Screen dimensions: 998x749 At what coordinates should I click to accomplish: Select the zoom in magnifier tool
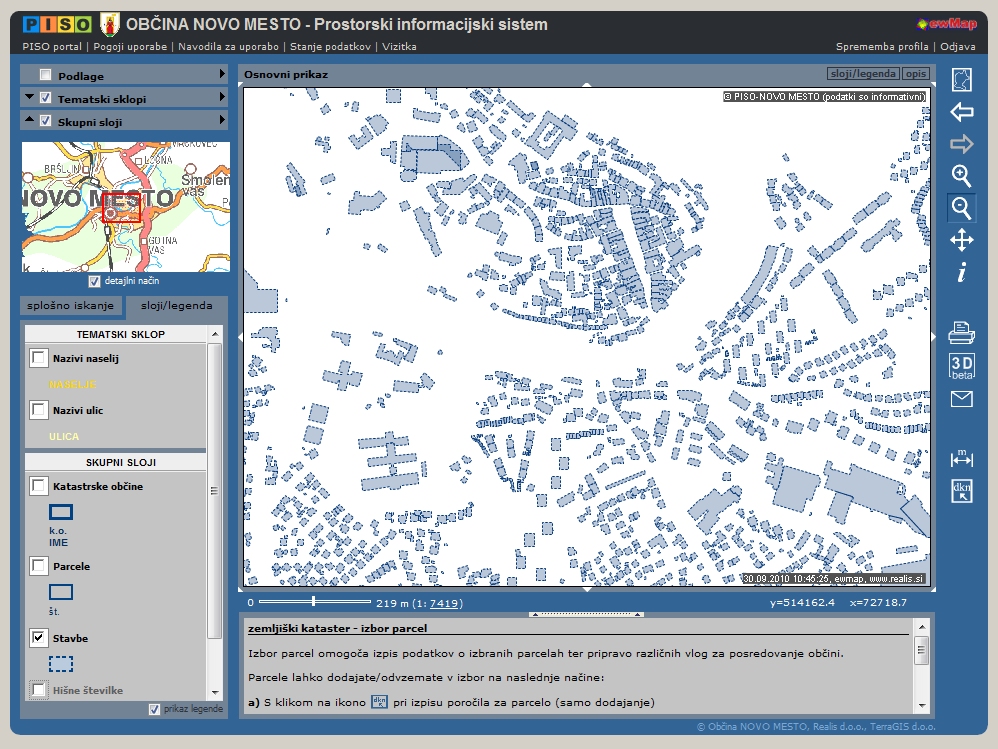(x=961, y=176)
